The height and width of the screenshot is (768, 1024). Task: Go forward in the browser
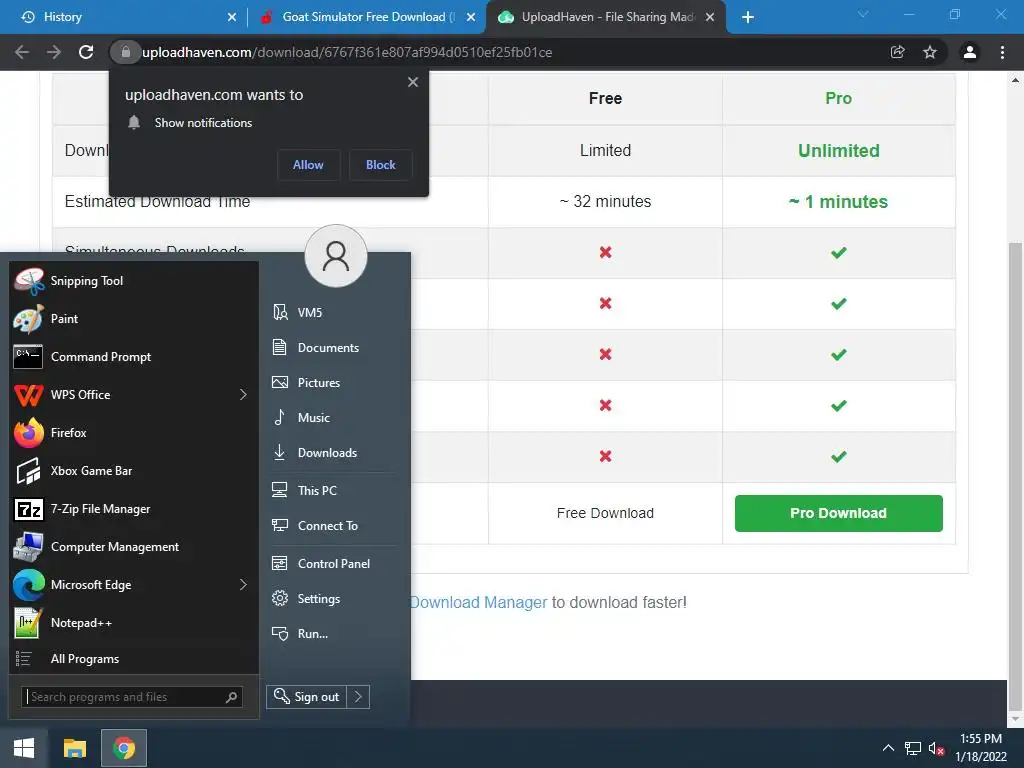pyautogui.click(x=54, y=52)
